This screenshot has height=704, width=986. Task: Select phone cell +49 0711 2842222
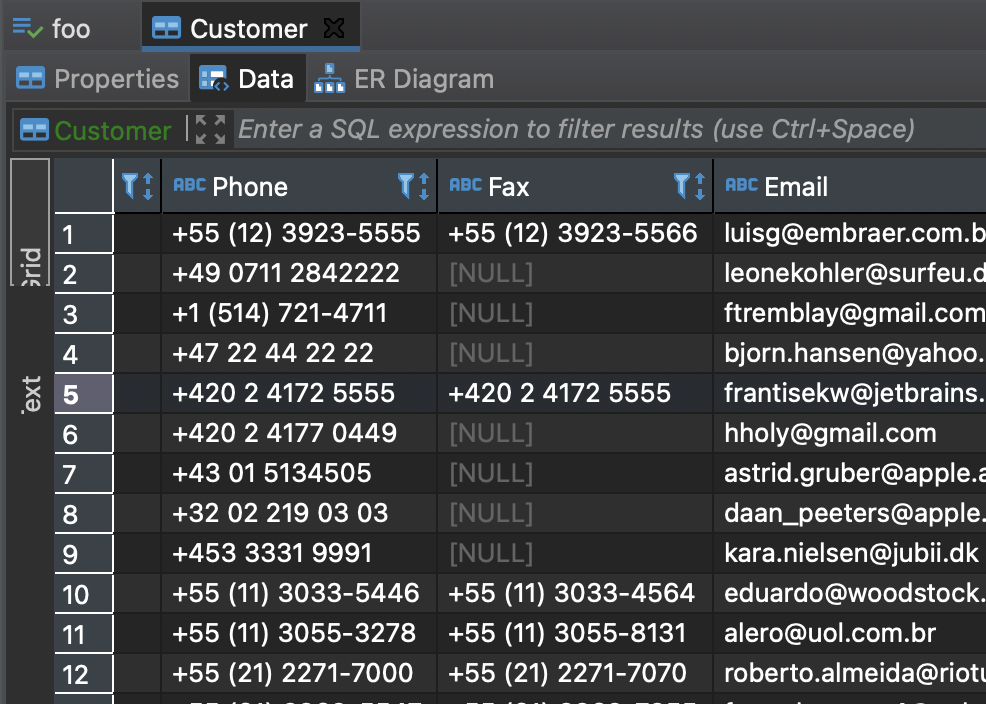tap(299, 274)
